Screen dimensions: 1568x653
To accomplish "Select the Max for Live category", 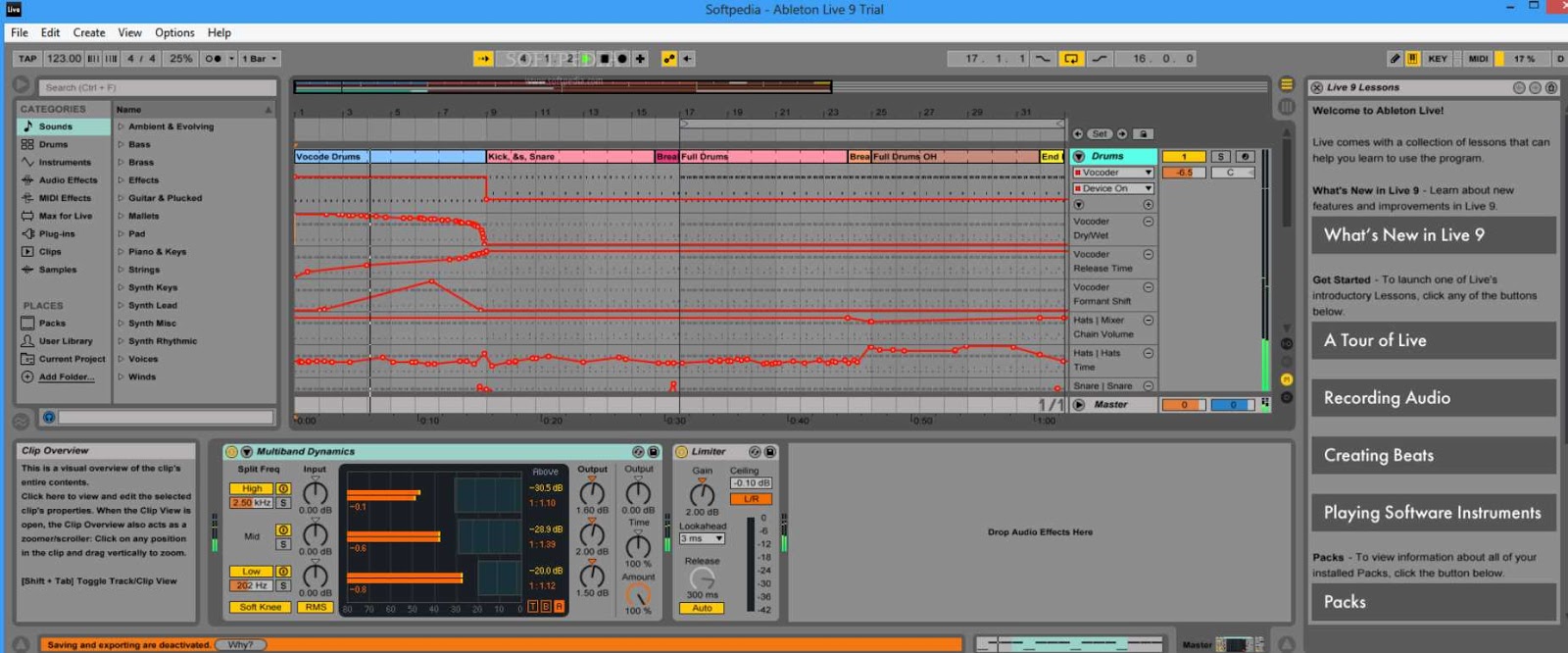I will click(65, 216).
